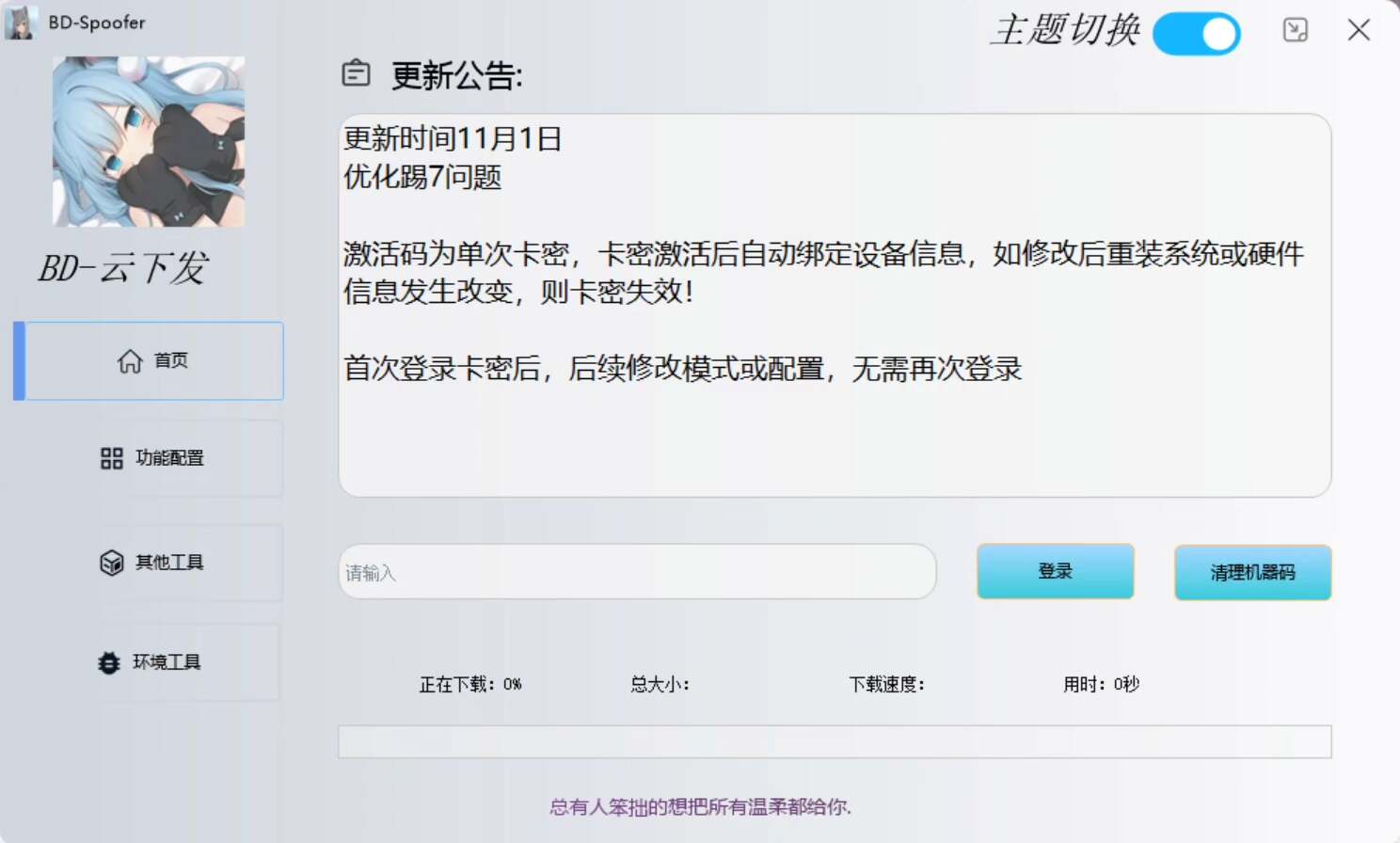
Task: Click the 清理机器码 button
Action: (1252, 572)
